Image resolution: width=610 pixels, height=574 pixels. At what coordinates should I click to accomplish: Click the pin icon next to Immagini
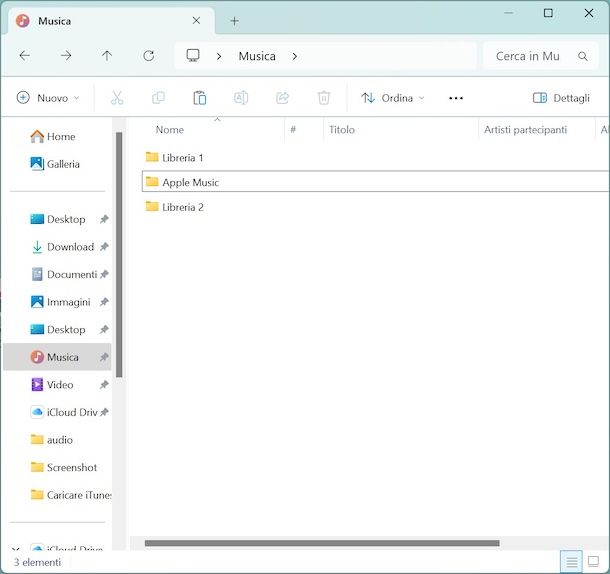pyautogui.click(x=104, y=302)
